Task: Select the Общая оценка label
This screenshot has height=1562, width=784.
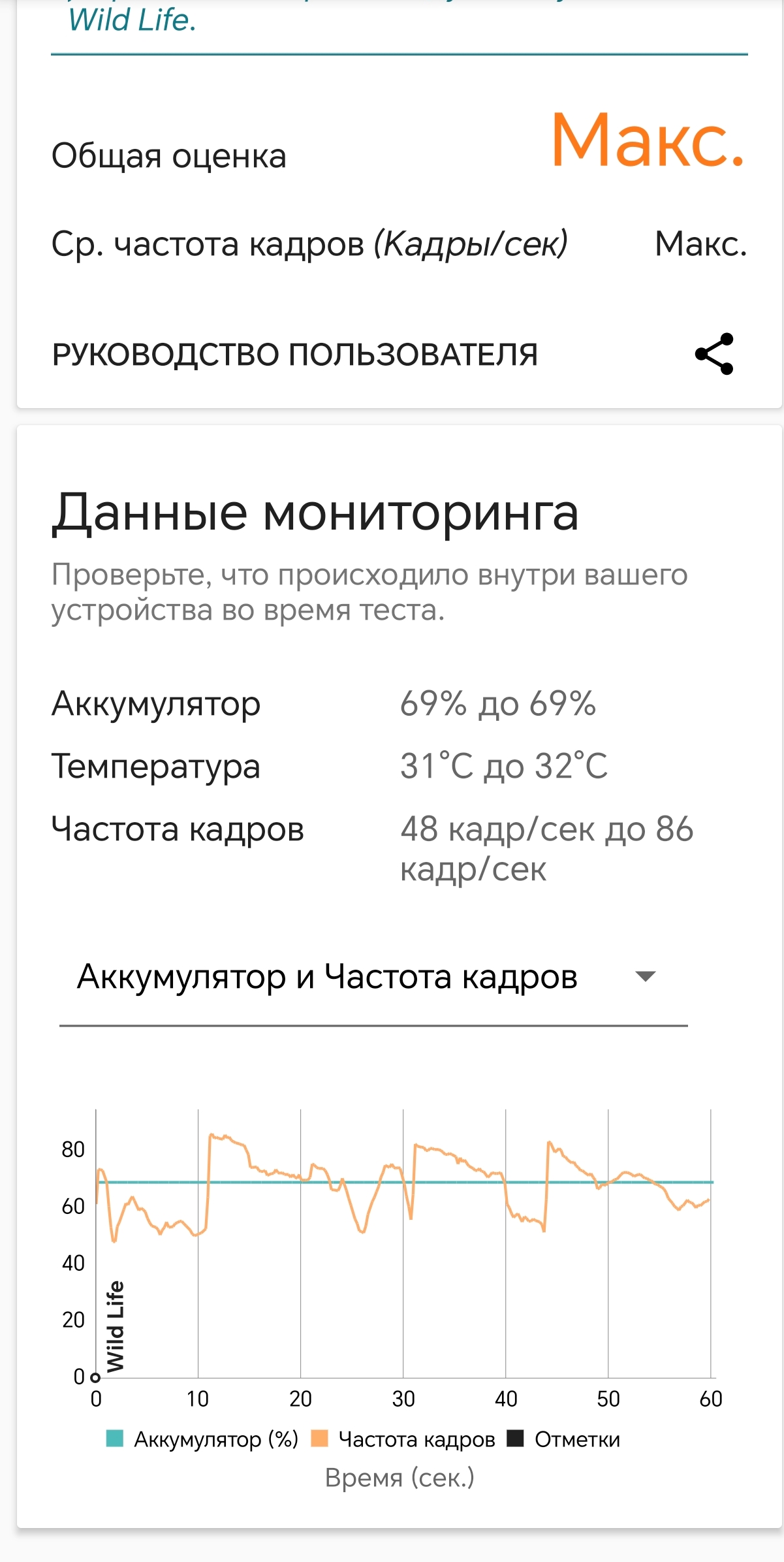Action: coord(169,156)
